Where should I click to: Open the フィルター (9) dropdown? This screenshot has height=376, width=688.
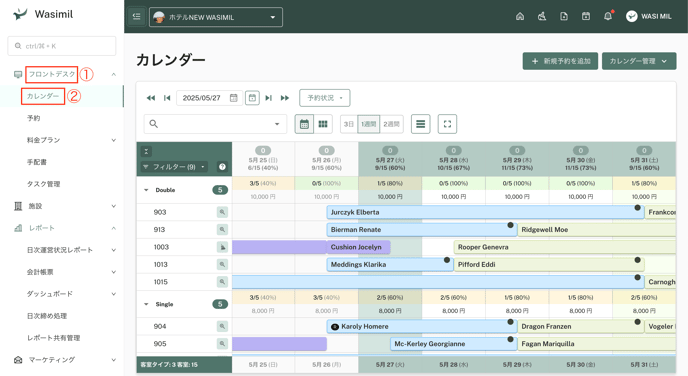pyautogui.click(x=175, y=167)
